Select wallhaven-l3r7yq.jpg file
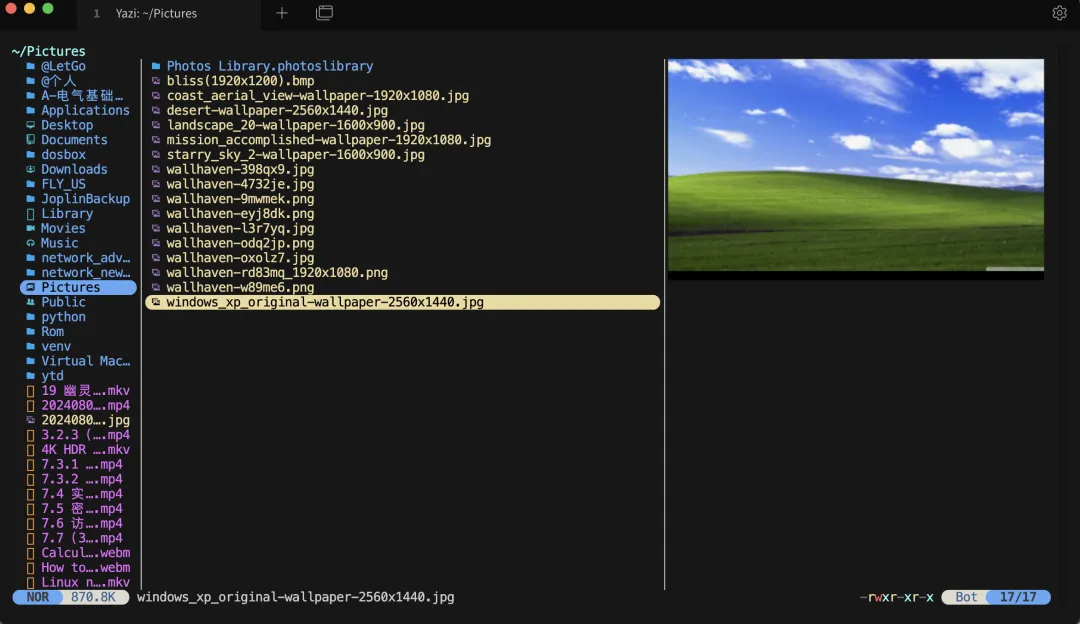Image resolution: width=1080 pixels, height=624 pixels. pyautogui.click(x=240, y=229)
